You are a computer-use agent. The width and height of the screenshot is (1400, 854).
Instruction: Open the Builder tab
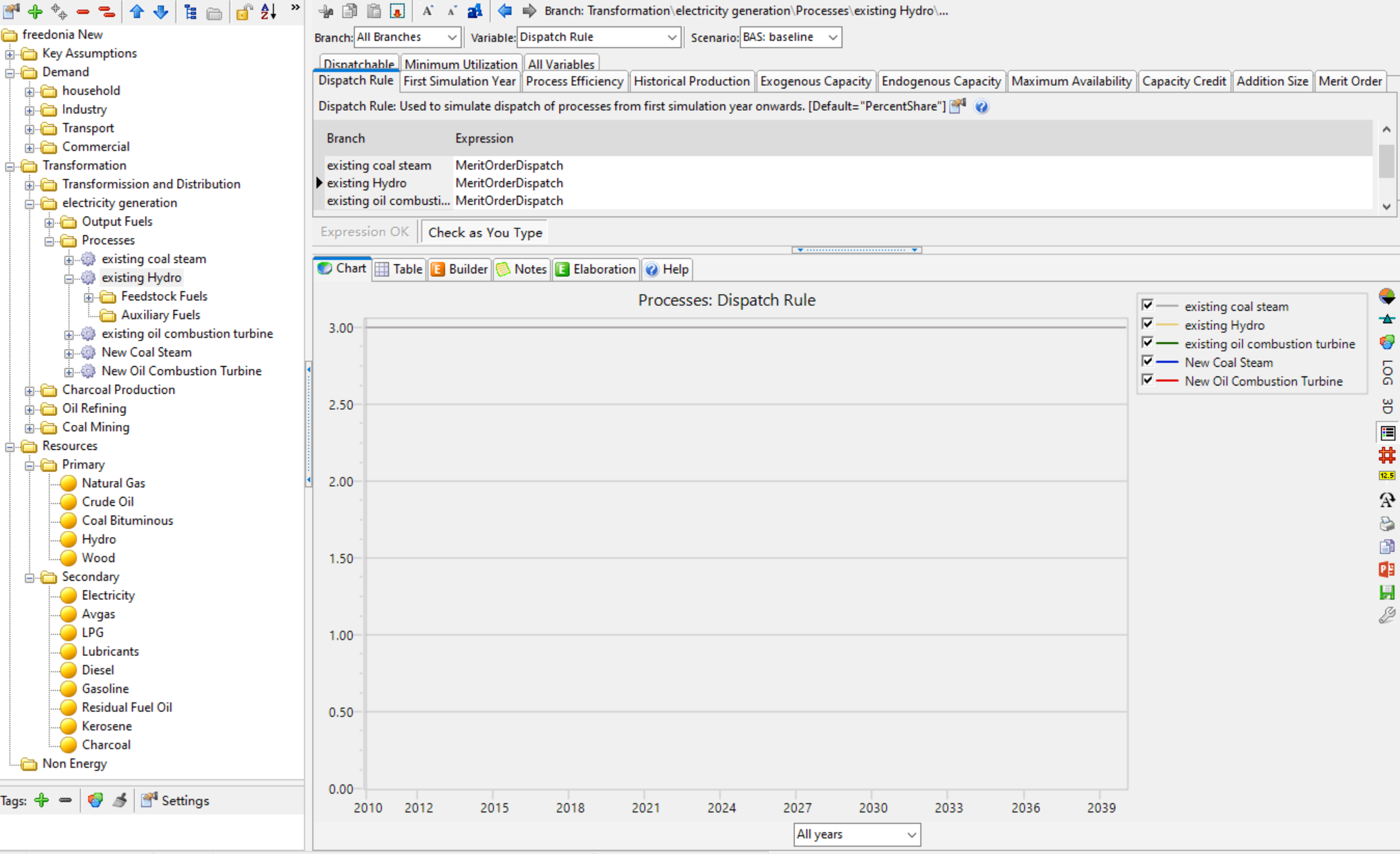[x=459, y=269]
